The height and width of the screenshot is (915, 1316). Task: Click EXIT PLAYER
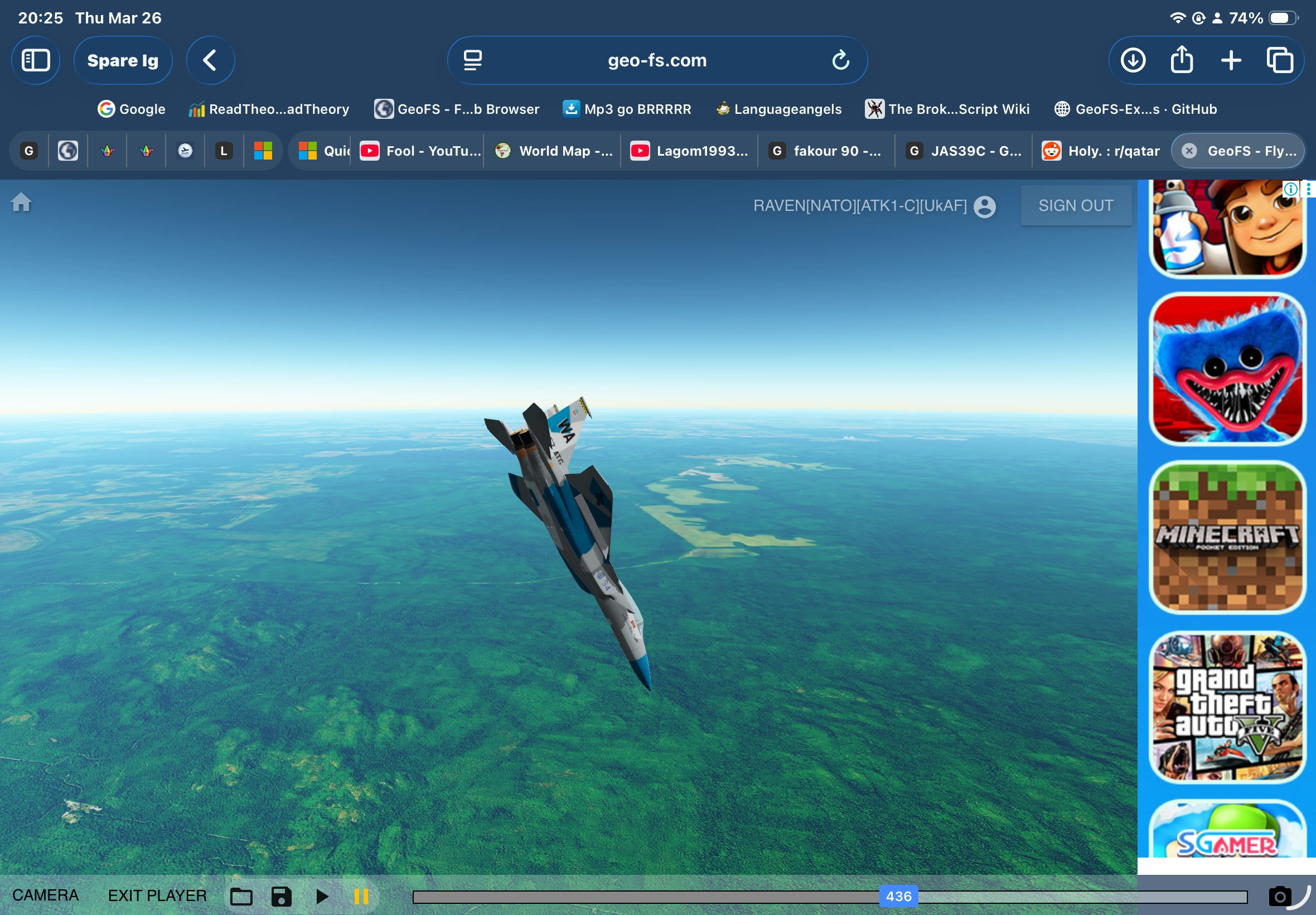coord(157,895)
